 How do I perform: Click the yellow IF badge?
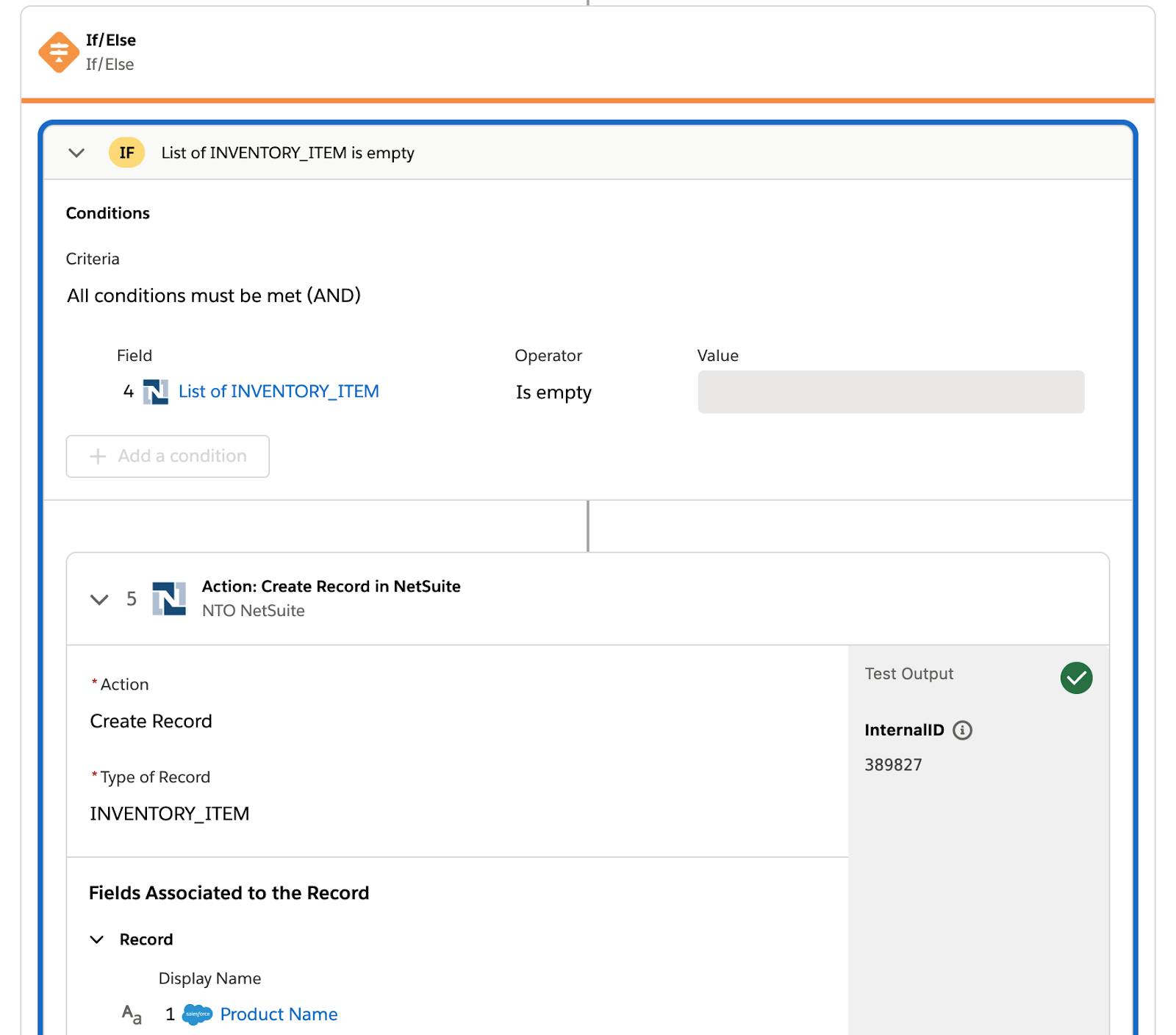(126, 153)
